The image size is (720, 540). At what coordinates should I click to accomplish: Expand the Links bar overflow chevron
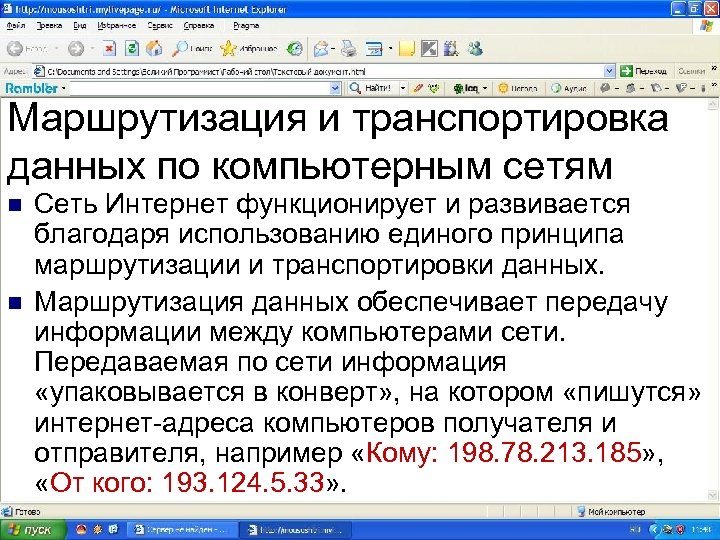pos(714,68)
